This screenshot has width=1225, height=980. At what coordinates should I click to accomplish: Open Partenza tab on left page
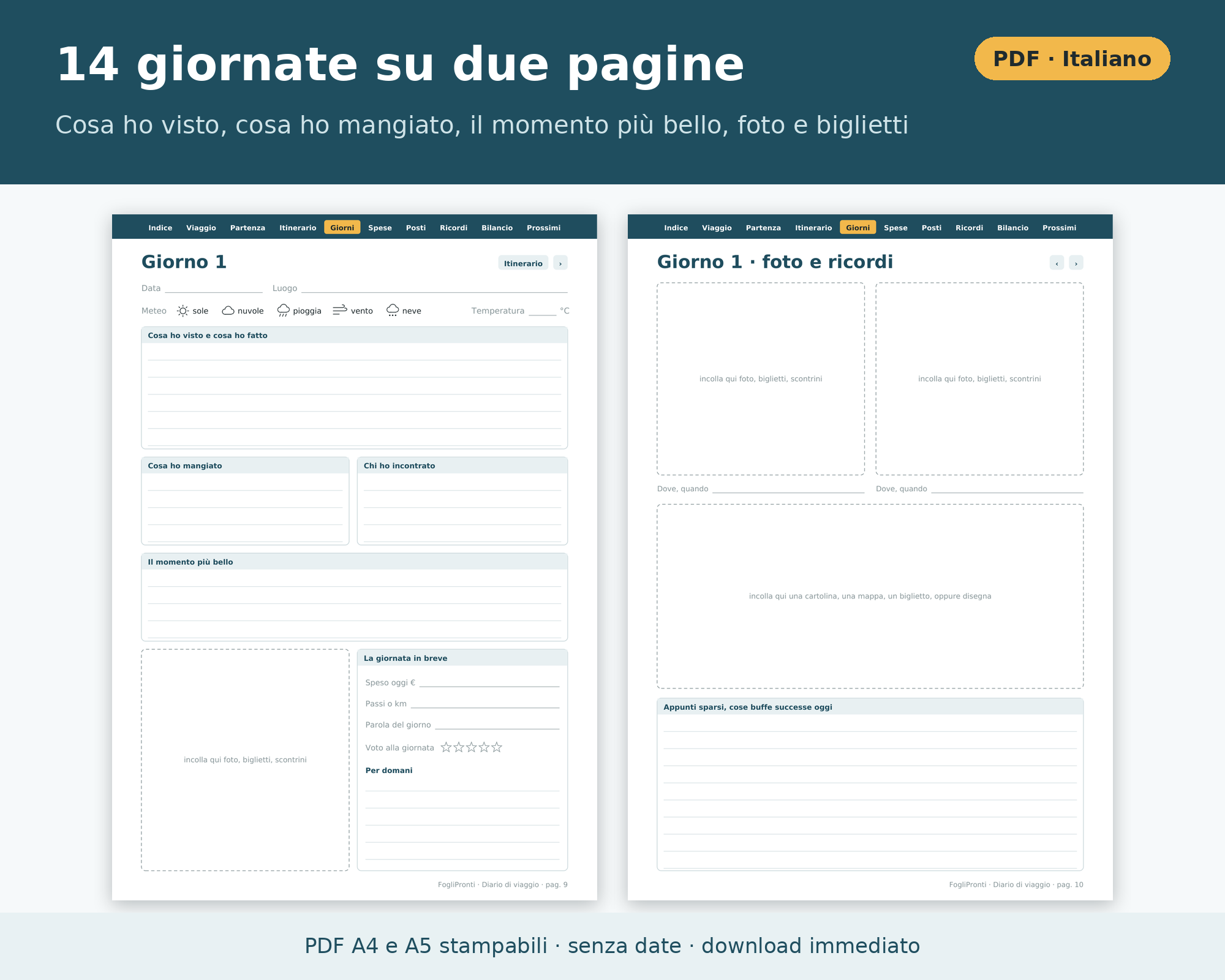247,228
